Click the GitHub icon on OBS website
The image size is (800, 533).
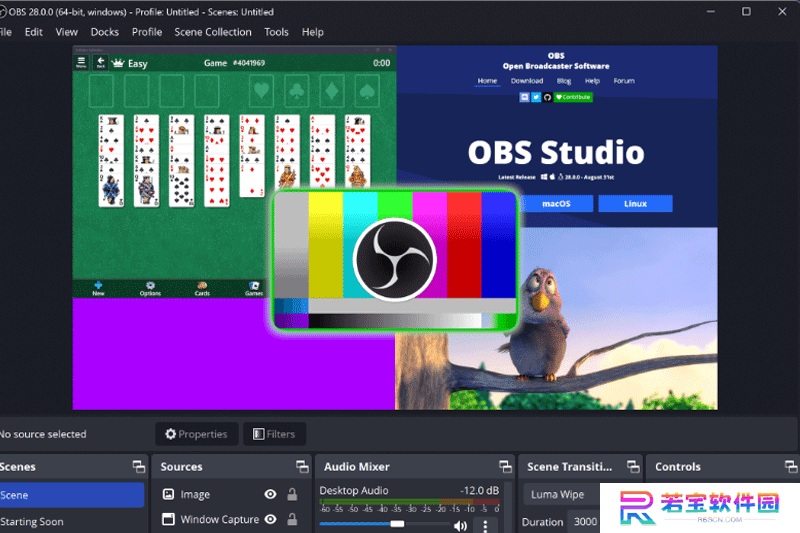click(x=547, y=97)
